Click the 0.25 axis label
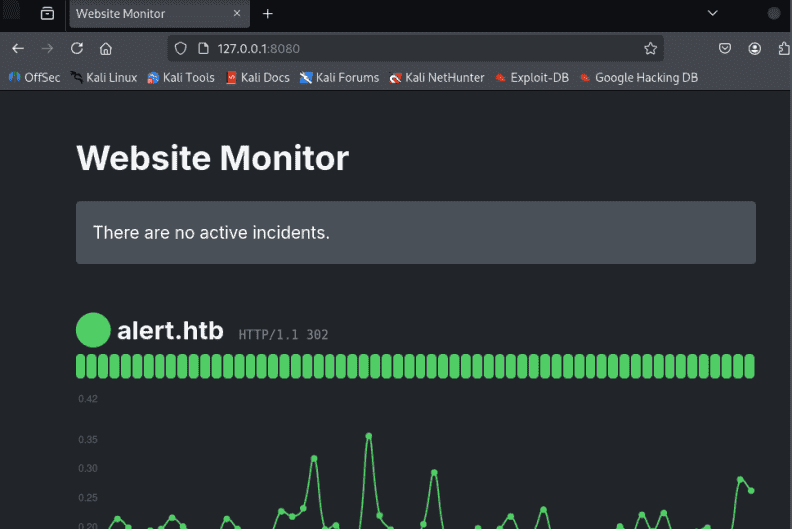 point(88,498)
